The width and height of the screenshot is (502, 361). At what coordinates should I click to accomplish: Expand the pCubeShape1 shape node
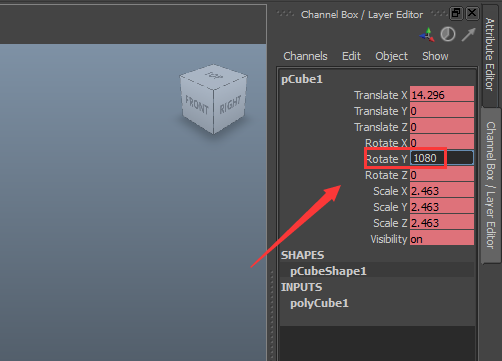tap(328, 271)
